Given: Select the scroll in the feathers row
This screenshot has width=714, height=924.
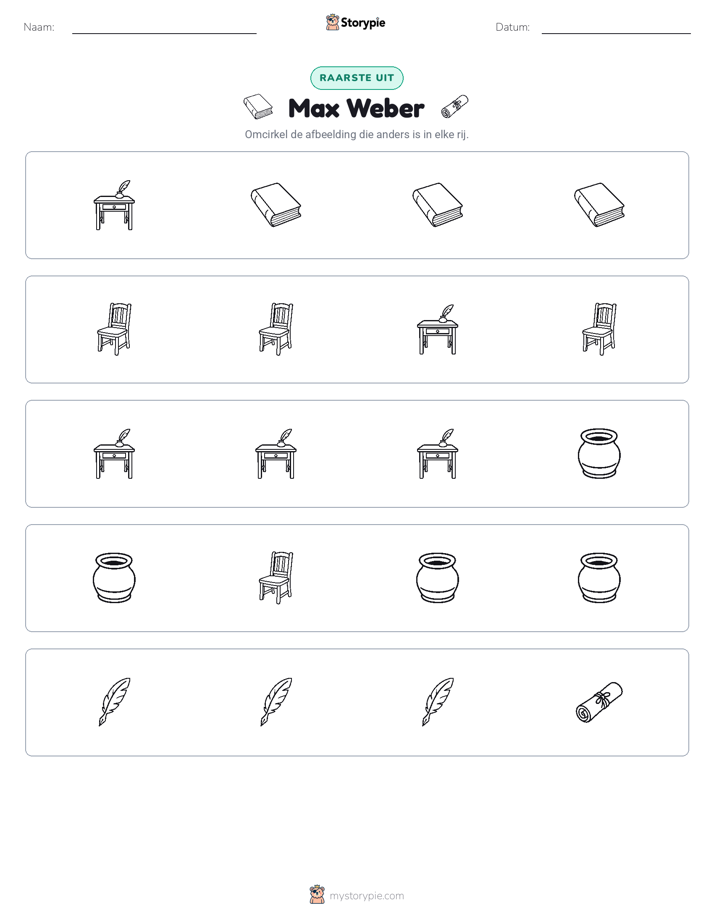Looking at the screenshot, I should pyautogui.click(x=599, y=702).
